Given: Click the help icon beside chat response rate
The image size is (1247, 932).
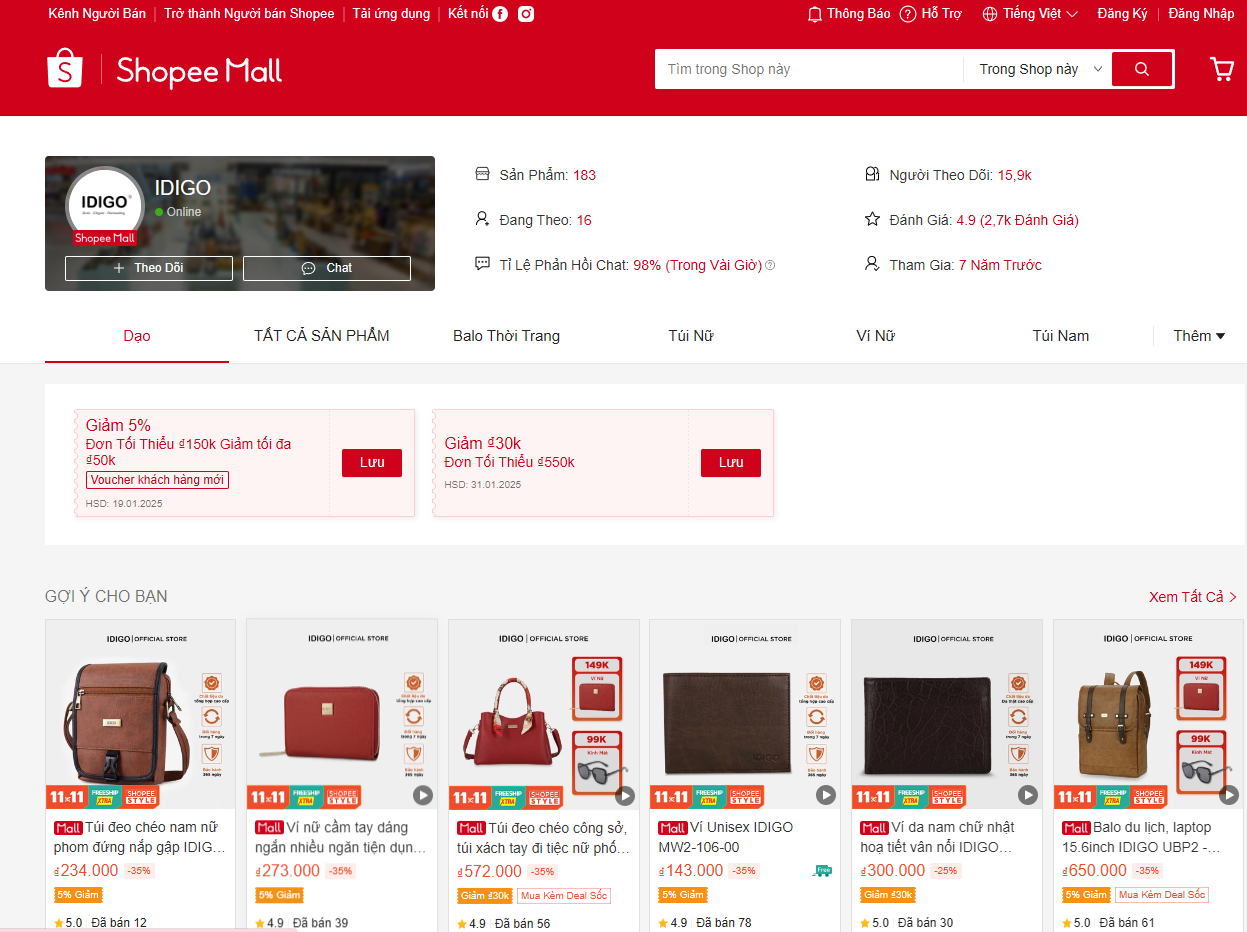Looking at the screenshot, I should coord(770,265).
